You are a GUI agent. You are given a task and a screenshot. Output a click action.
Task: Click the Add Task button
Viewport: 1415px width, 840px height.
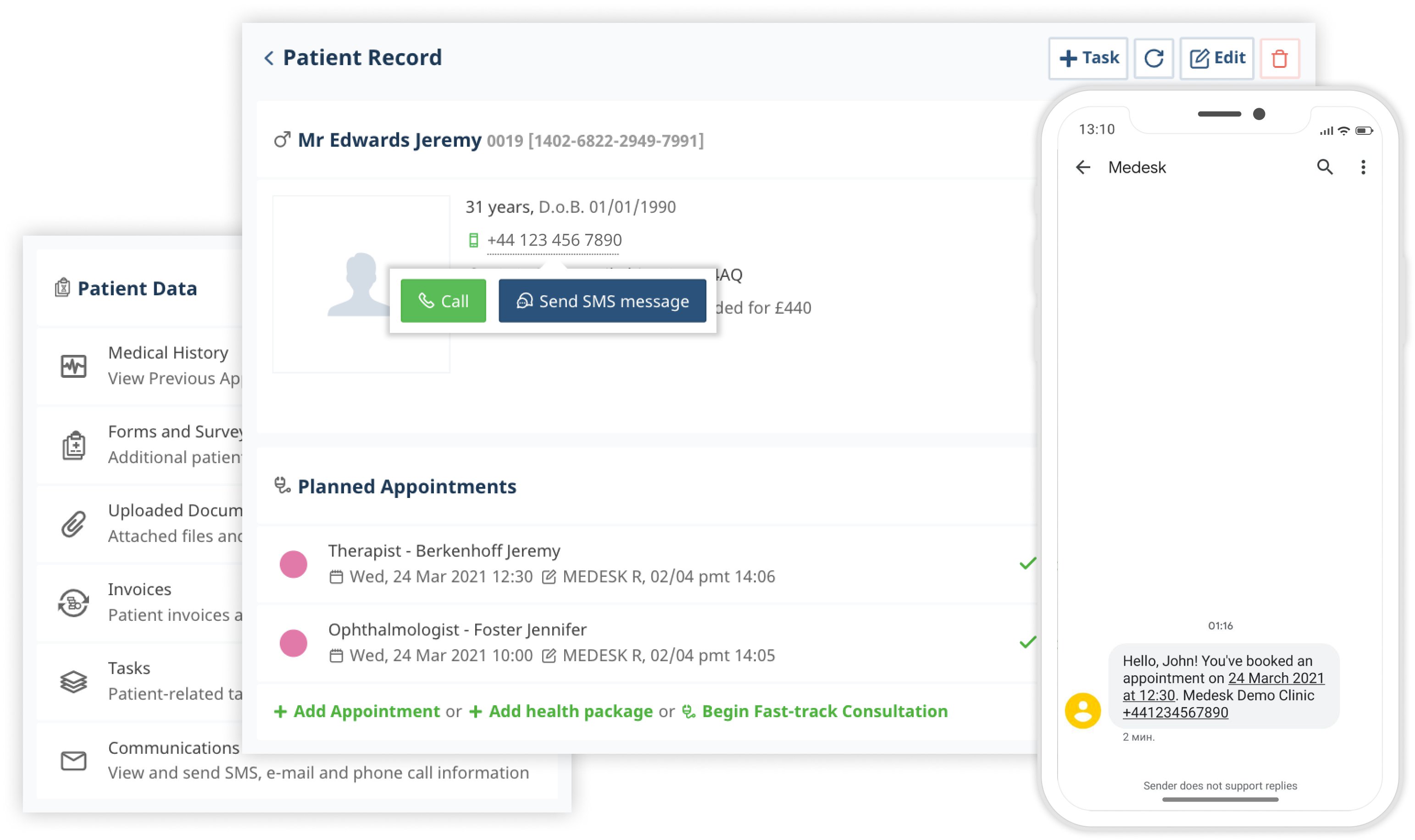pyautogui.click(x=1088, y=58)
